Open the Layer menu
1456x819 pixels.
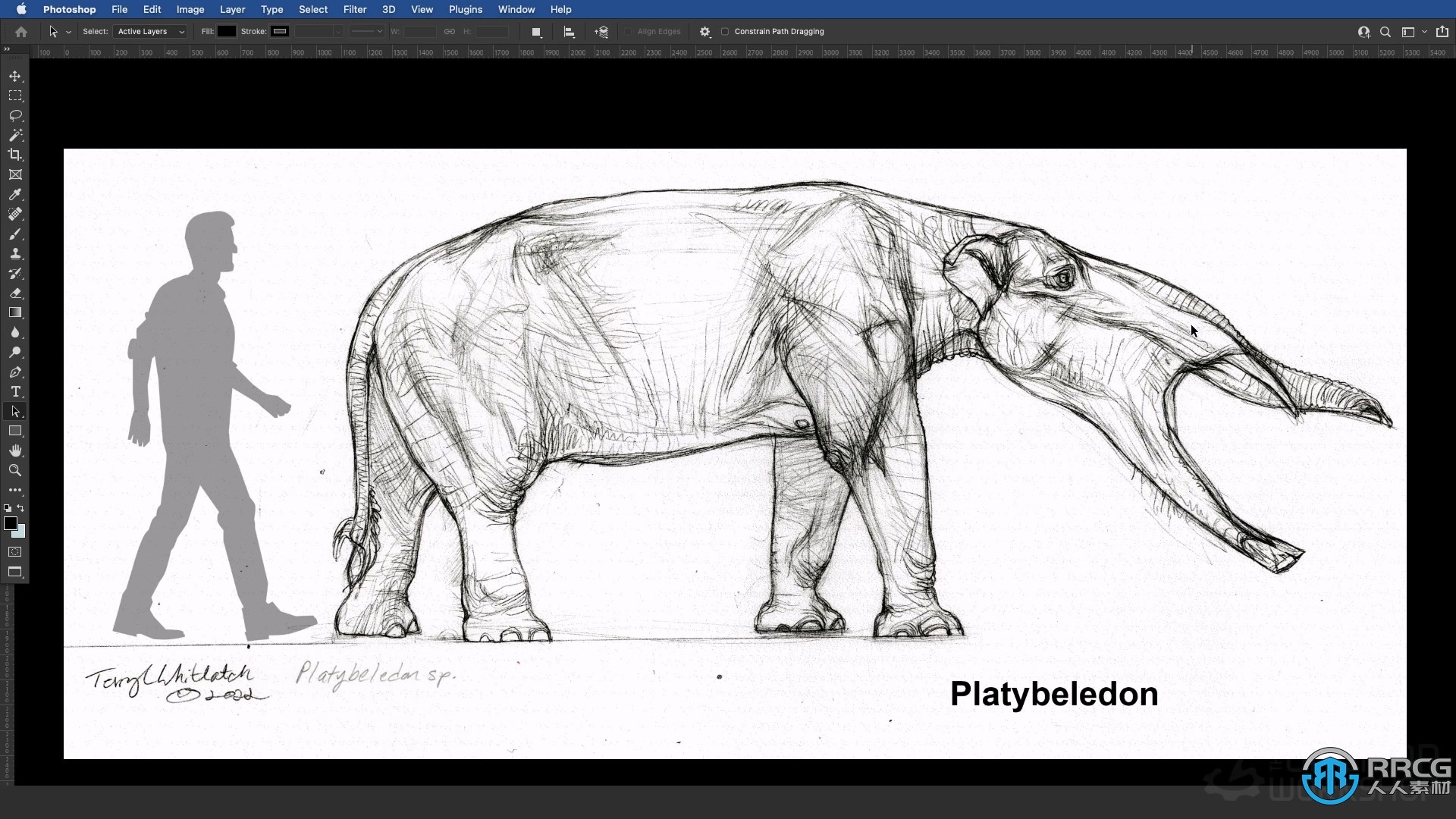pyautogui.click(x=232, y=9)
